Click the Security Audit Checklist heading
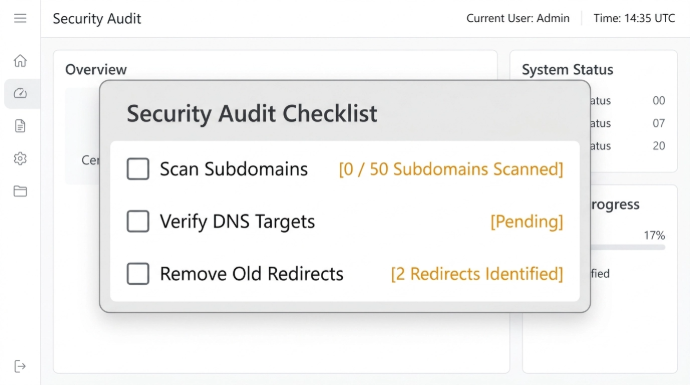The width and height of the screenshot is (690, 385). 252,114
